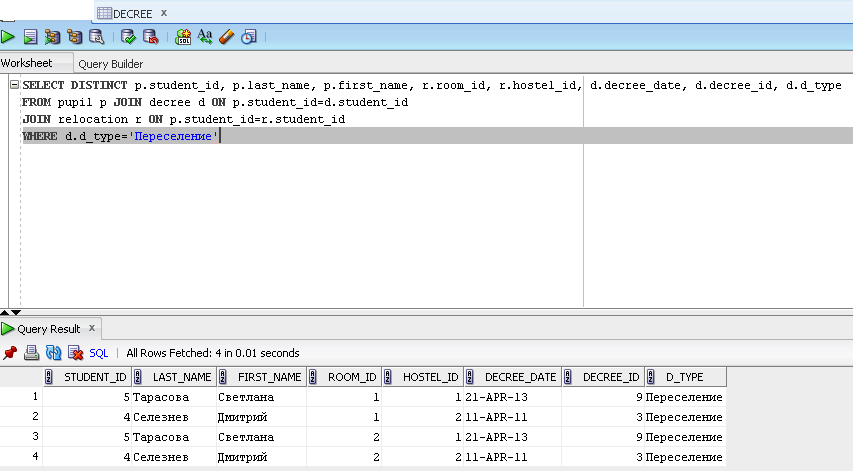This screenshot has width=853, height=471.
Task: Click the SQL link in result toolbar
Action: pos(98,353)
